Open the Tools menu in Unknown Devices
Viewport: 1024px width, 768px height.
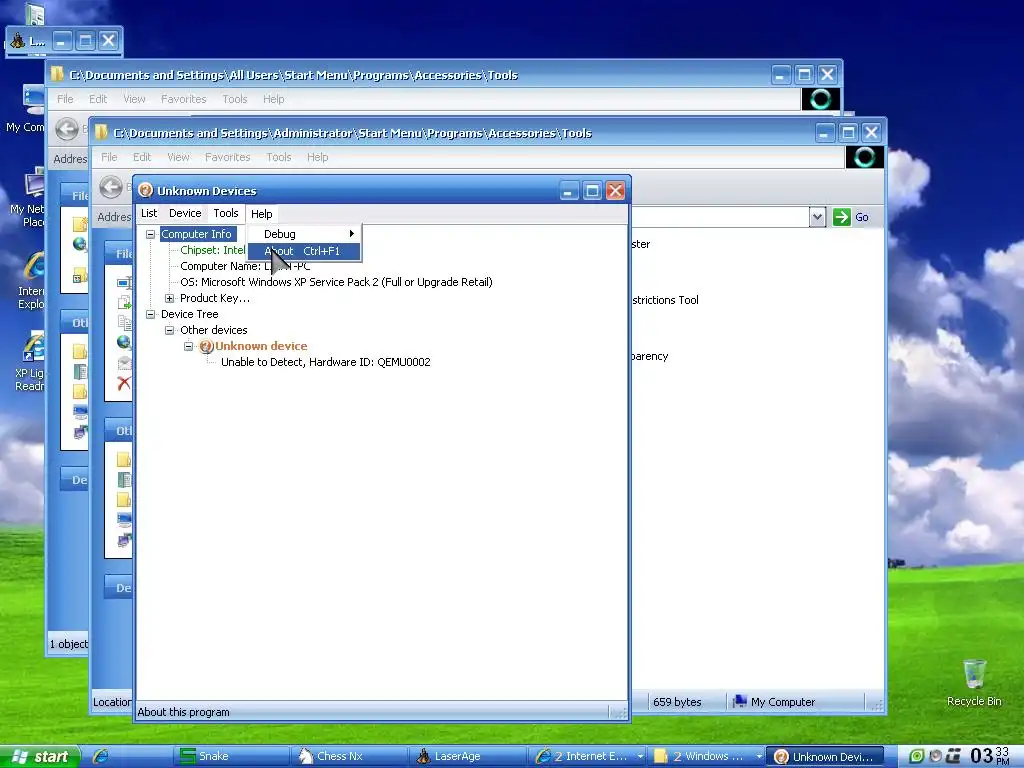tap(225, 214)
